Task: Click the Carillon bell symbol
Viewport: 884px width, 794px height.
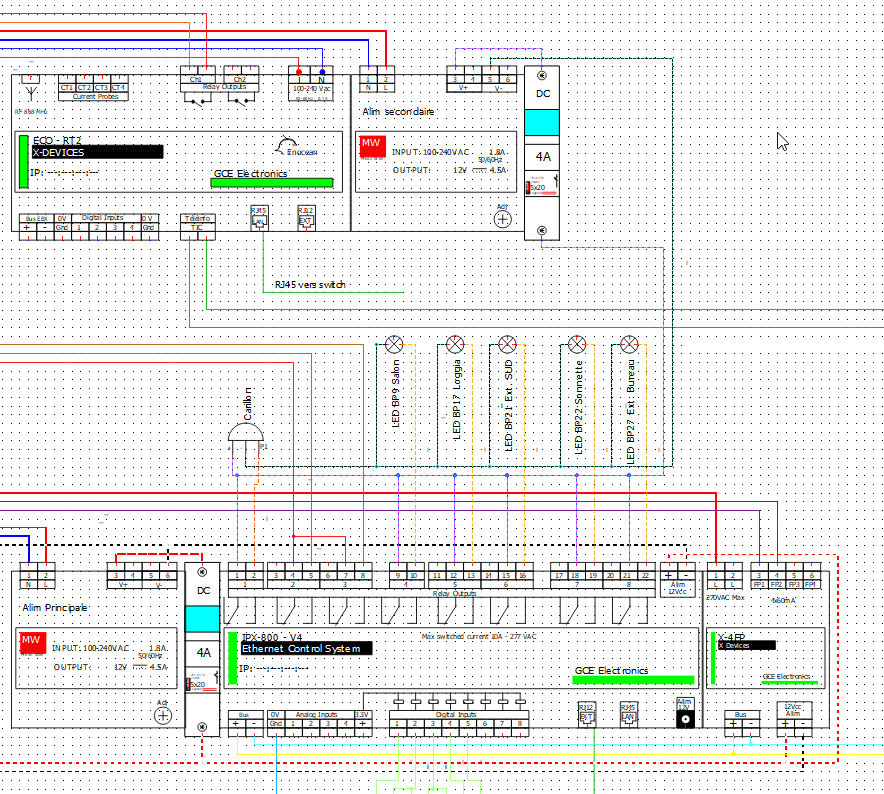Action: (247, 431)
